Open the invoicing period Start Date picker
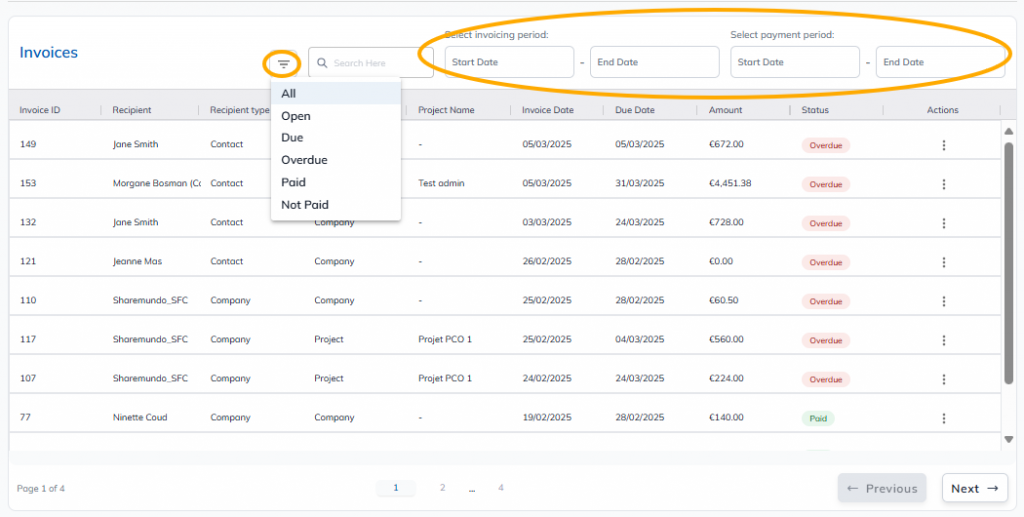The width and height of the screenshot is (1024, 517). coord(510,62)
